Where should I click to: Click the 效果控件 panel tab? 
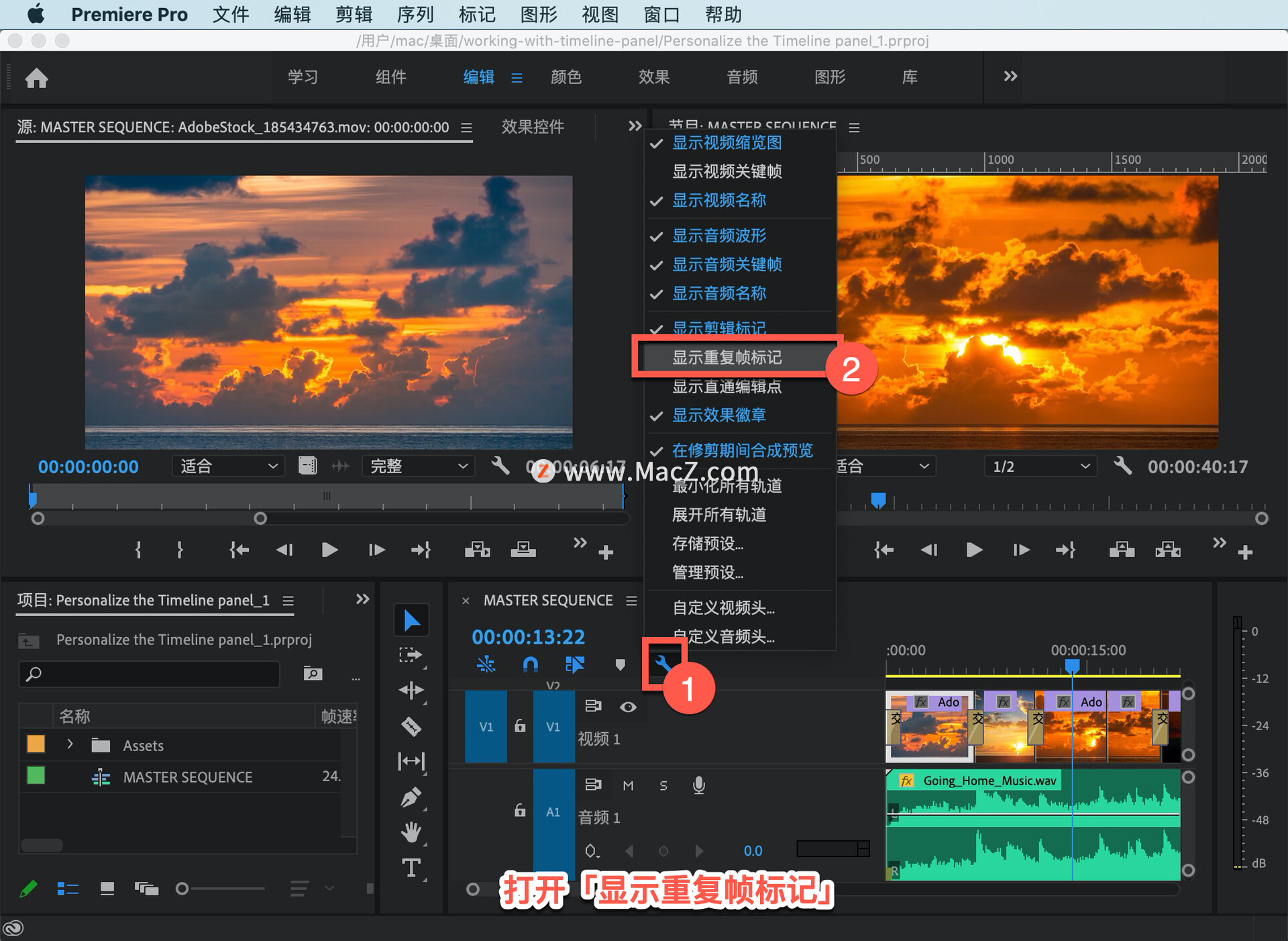[533, 127]
